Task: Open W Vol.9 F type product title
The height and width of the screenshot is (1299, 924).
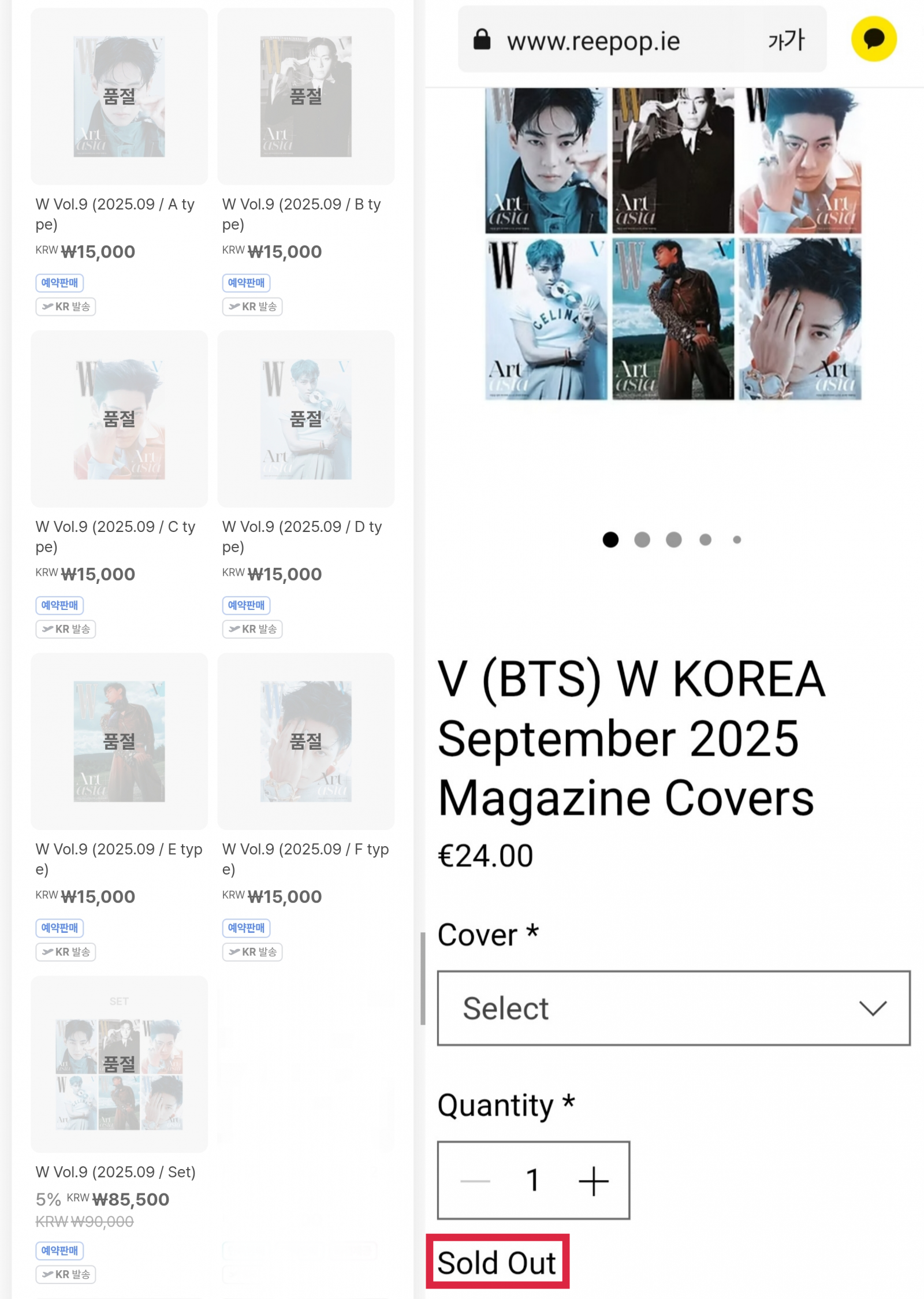Action: 305,859
